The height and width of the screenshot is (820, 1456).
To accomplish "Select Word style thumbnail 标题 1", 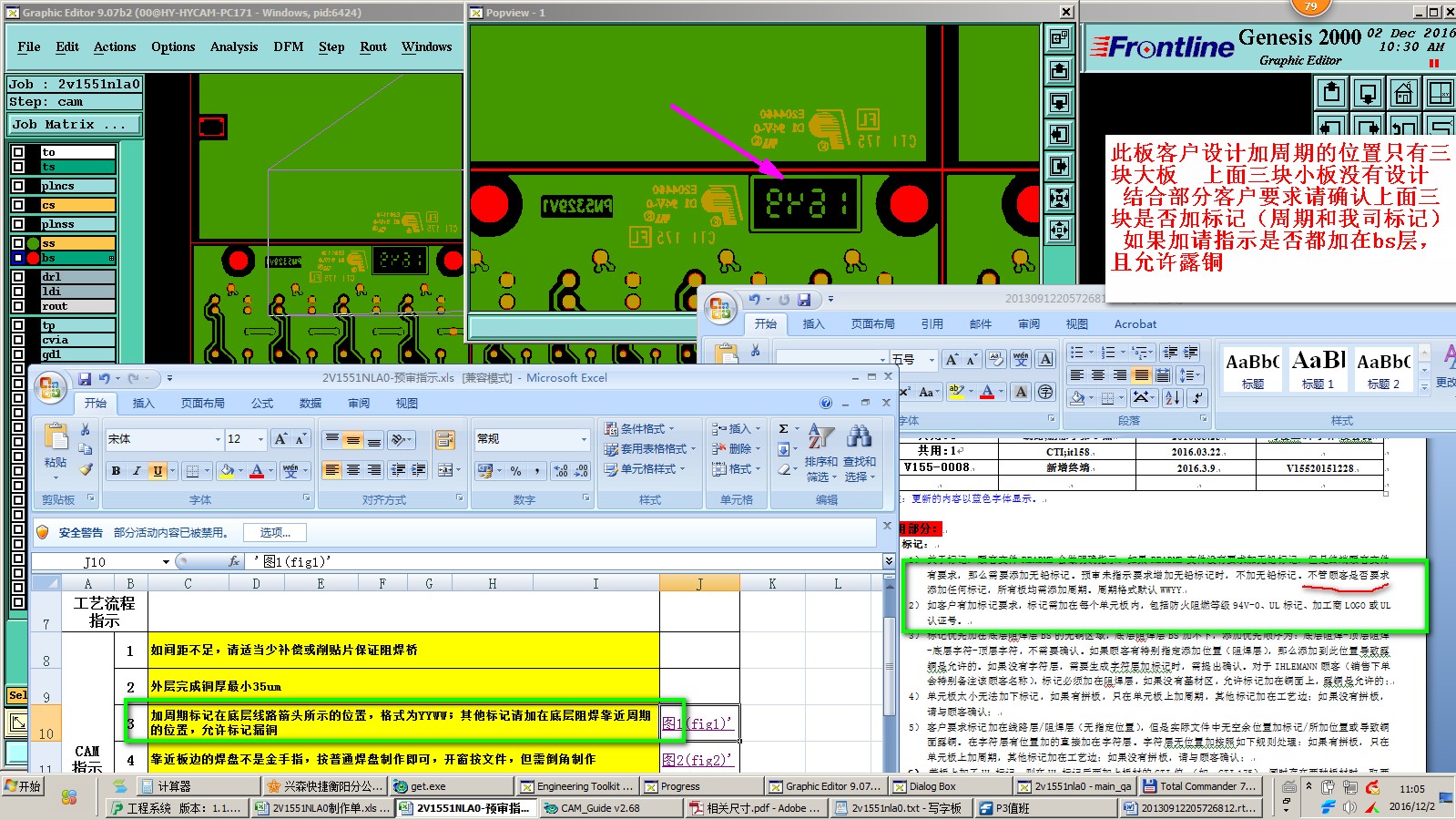I will tap(1319, 370).
